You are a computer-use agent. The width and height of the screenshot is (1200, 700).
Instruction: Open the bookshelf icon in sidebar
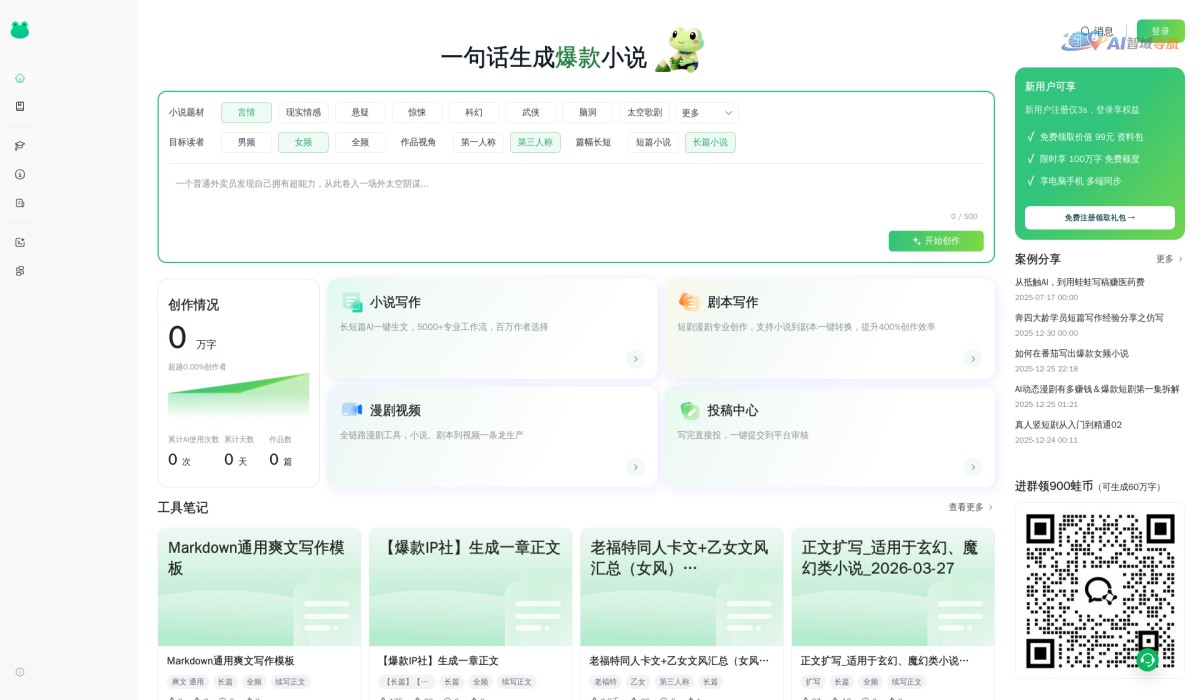[x=20, y=106]
